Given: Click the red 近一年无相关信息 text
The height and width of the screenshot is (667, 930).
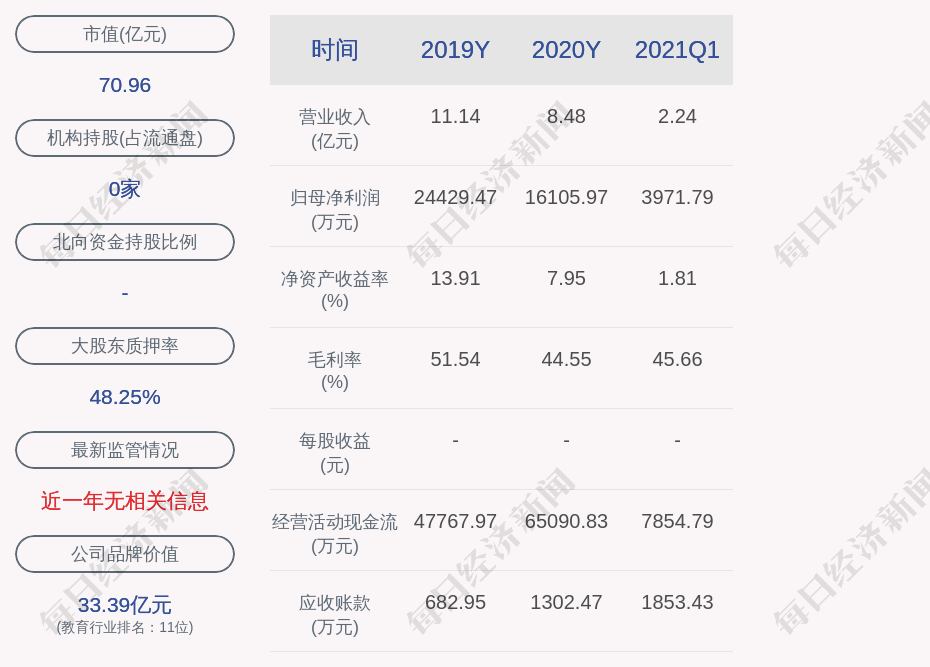Looking at the screenshot, I should point(125,501).
